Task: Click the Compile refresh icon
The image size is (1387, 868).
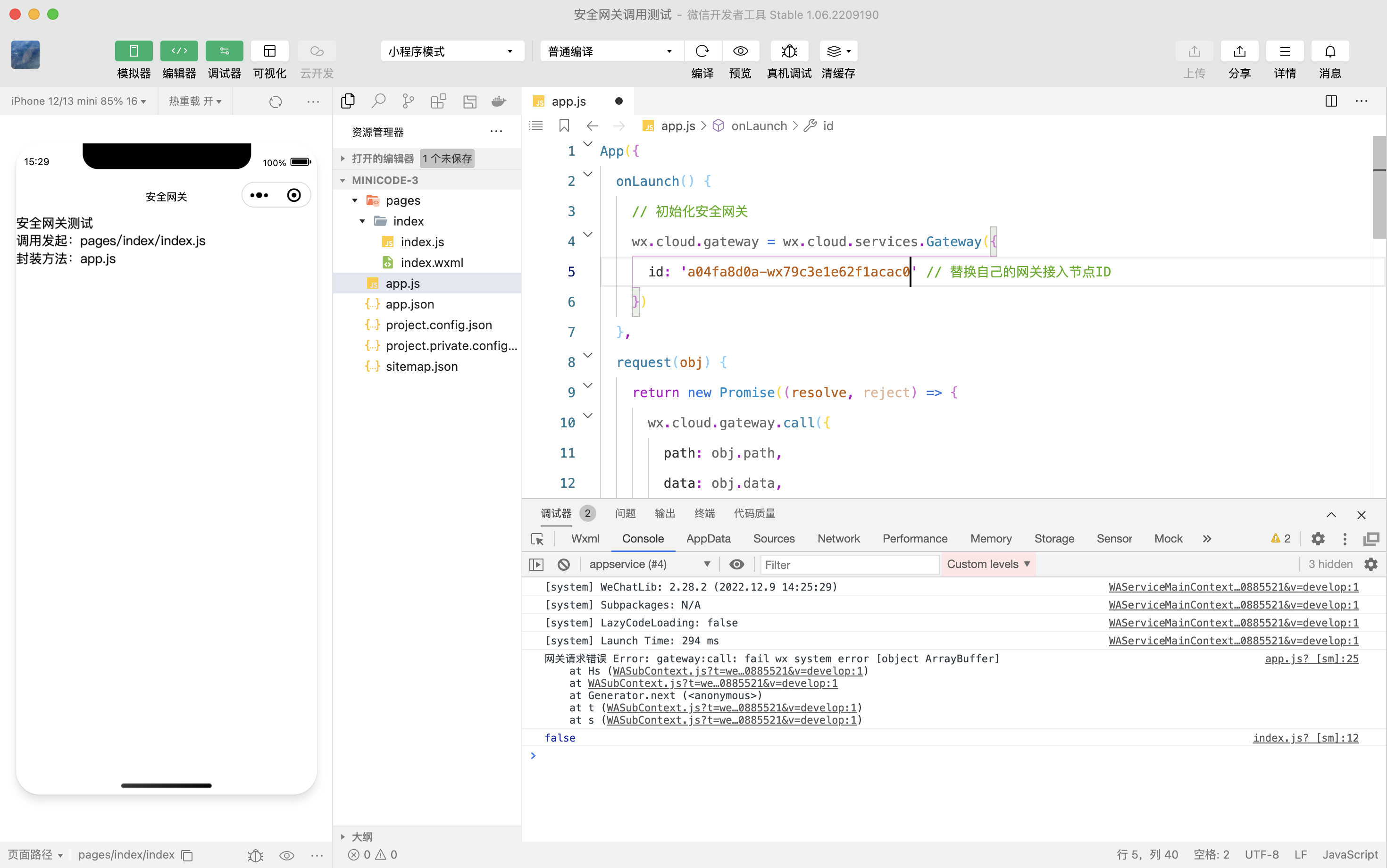Action: coord(702,51)
